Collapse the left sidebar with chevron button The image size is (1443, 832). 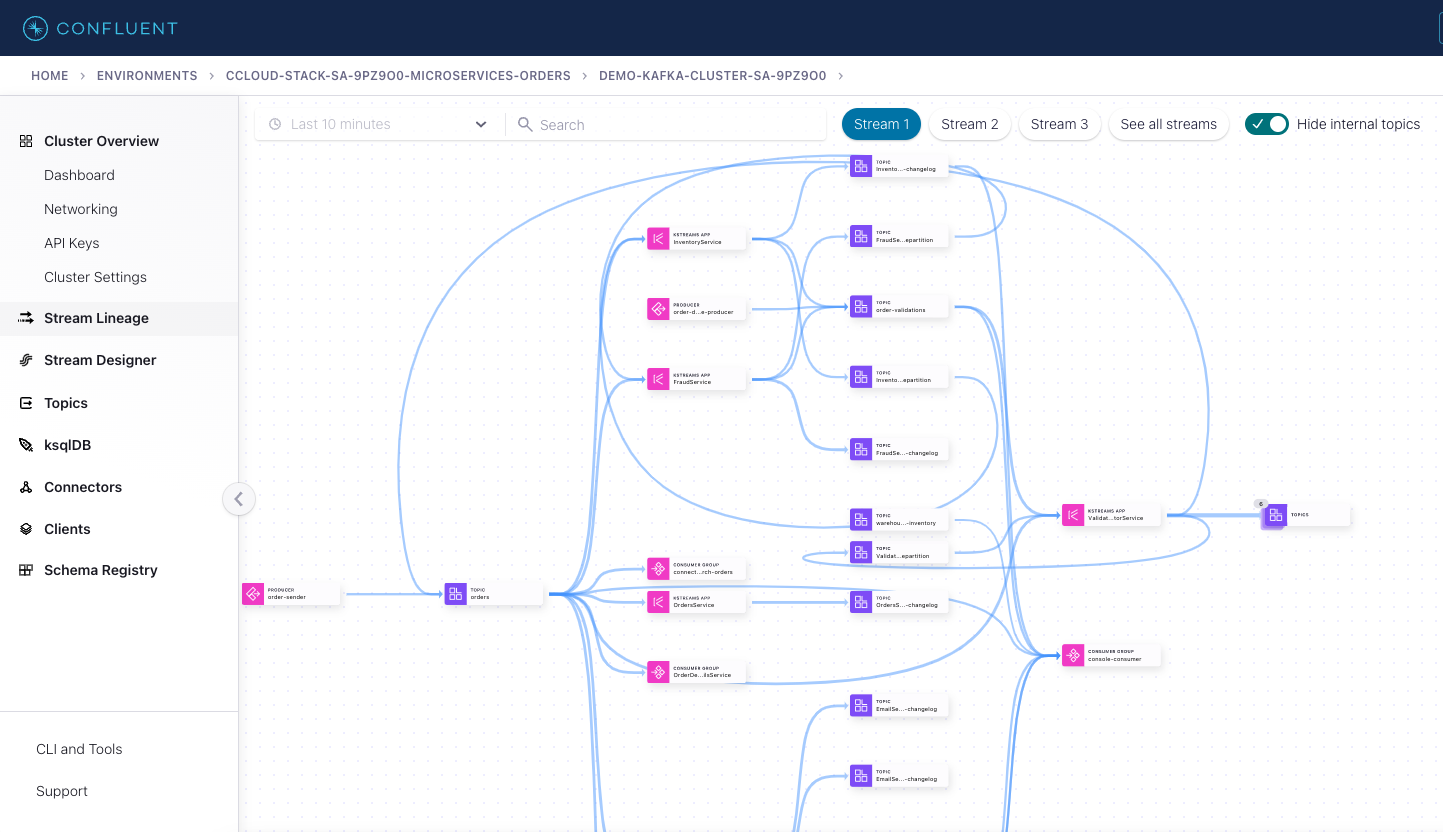239,498
